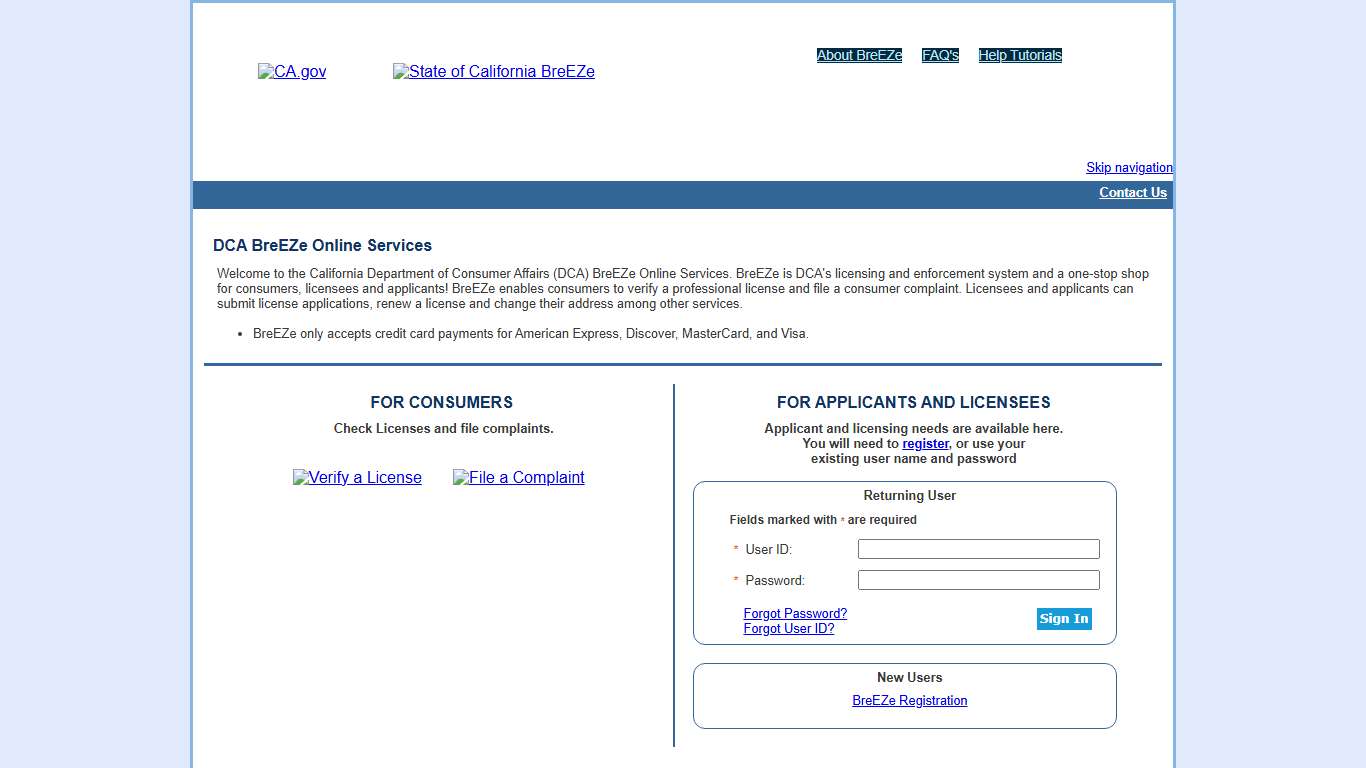The width and height of the screenshot is (1366, 768).
Task: Open the File a Complaint image link
Action: (x=519, y=478)
